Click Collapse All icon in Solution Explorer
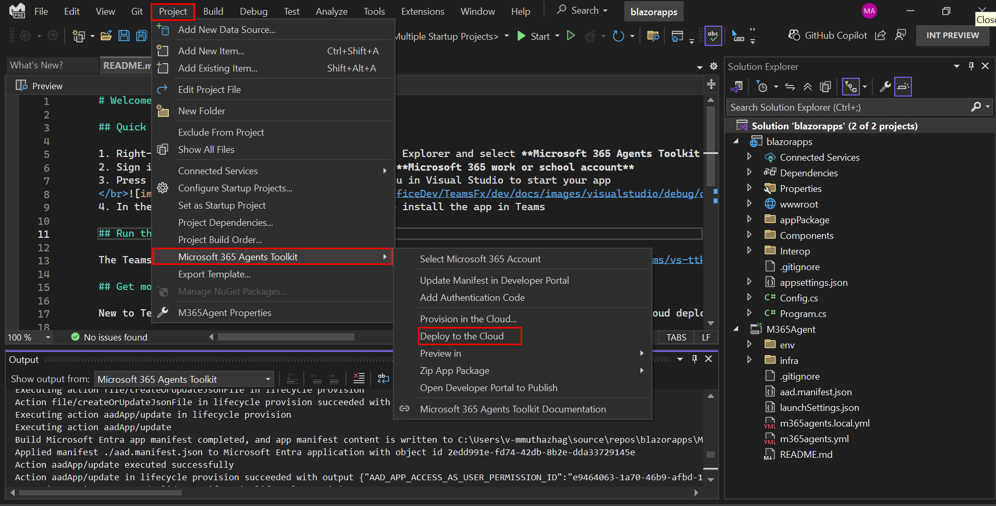This screenshot has width=996, height=506. [x=807, y=87]
